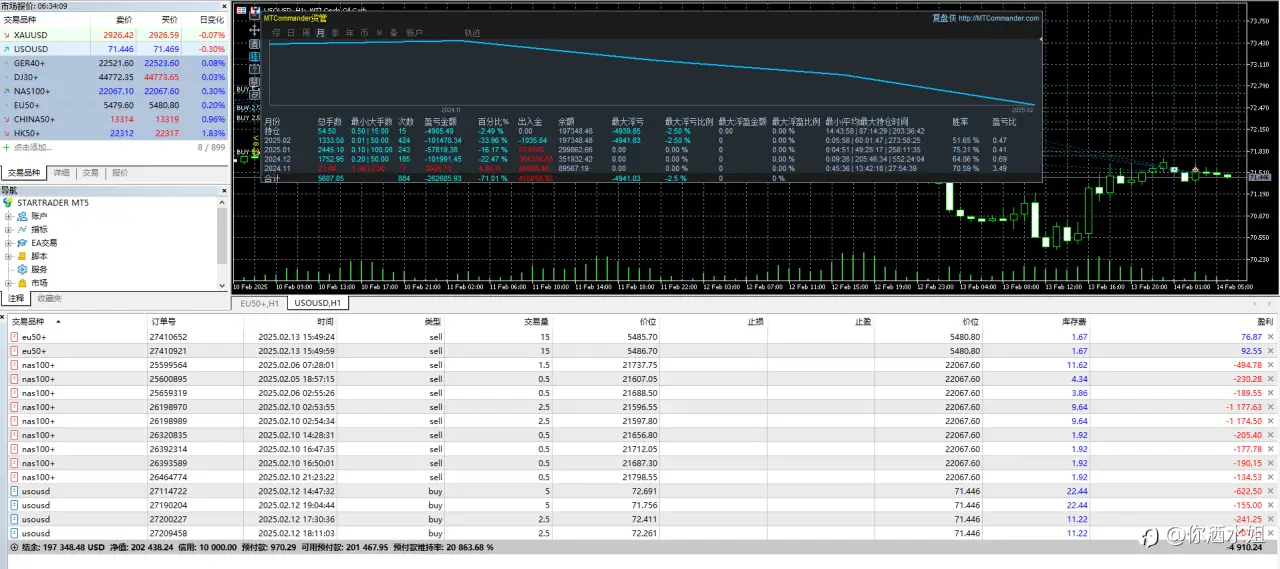1280x569 pixels.
Task: Expand the 账户 tree node
Action: (8, 215)
